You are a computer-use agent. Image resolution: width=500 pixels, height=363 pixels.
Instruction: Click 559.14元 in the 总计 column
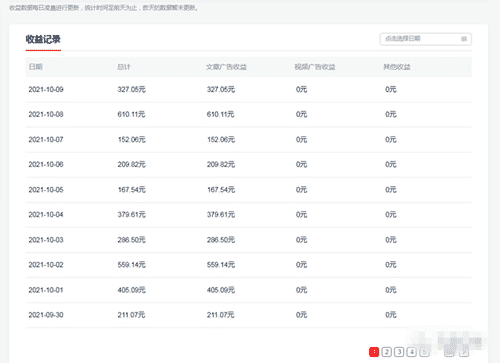pyautogui.click(x=132, y=265)
